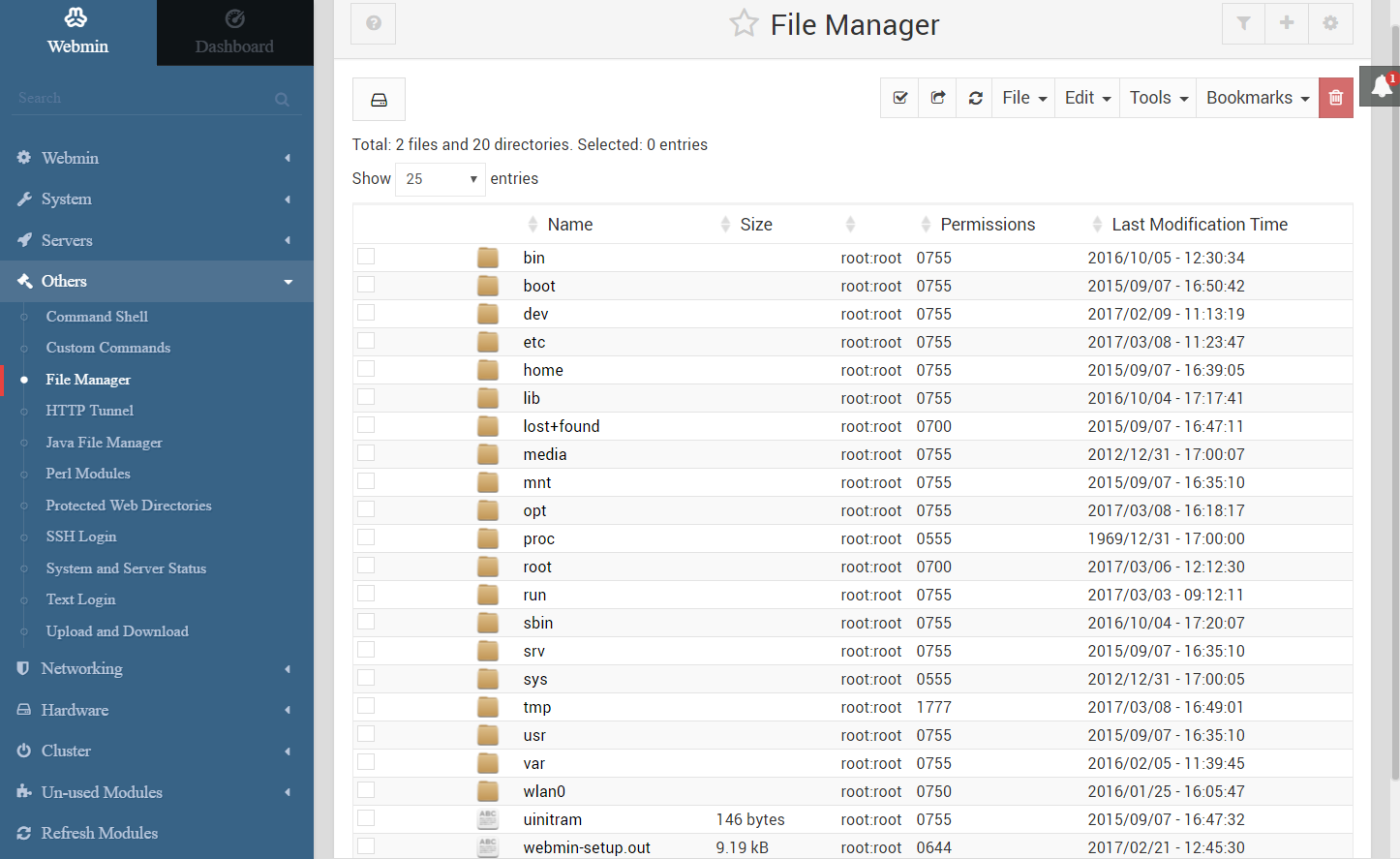Click the webmin-setup.out file icon
The height and width of the screenshot is (859, 1400).
tap(488, 847)
